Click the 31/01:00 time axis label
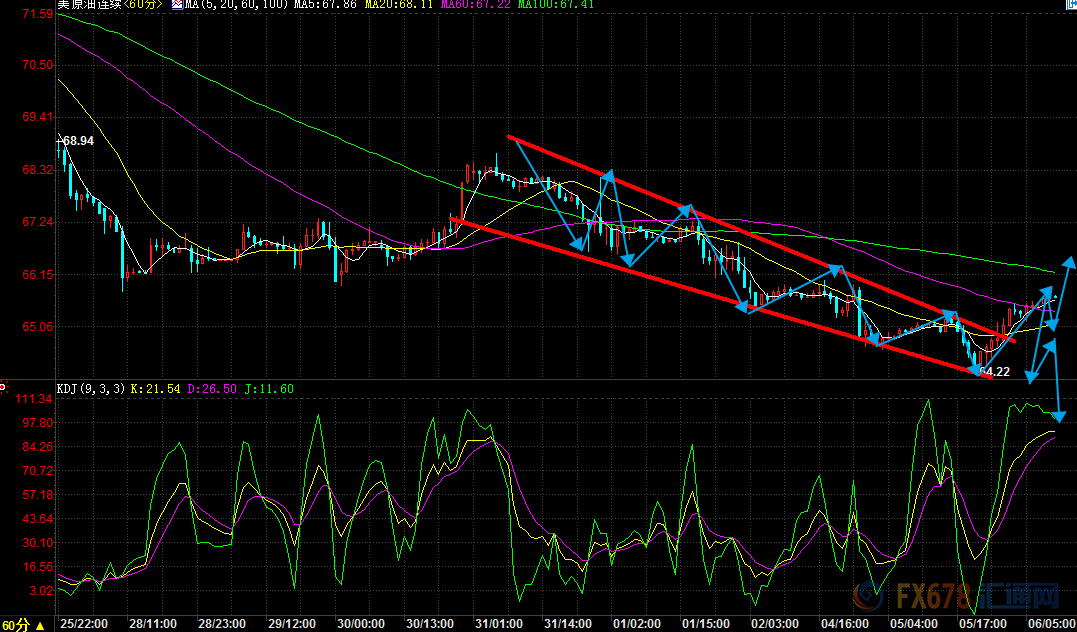1077x632 pixels. (x=501, y=623)
